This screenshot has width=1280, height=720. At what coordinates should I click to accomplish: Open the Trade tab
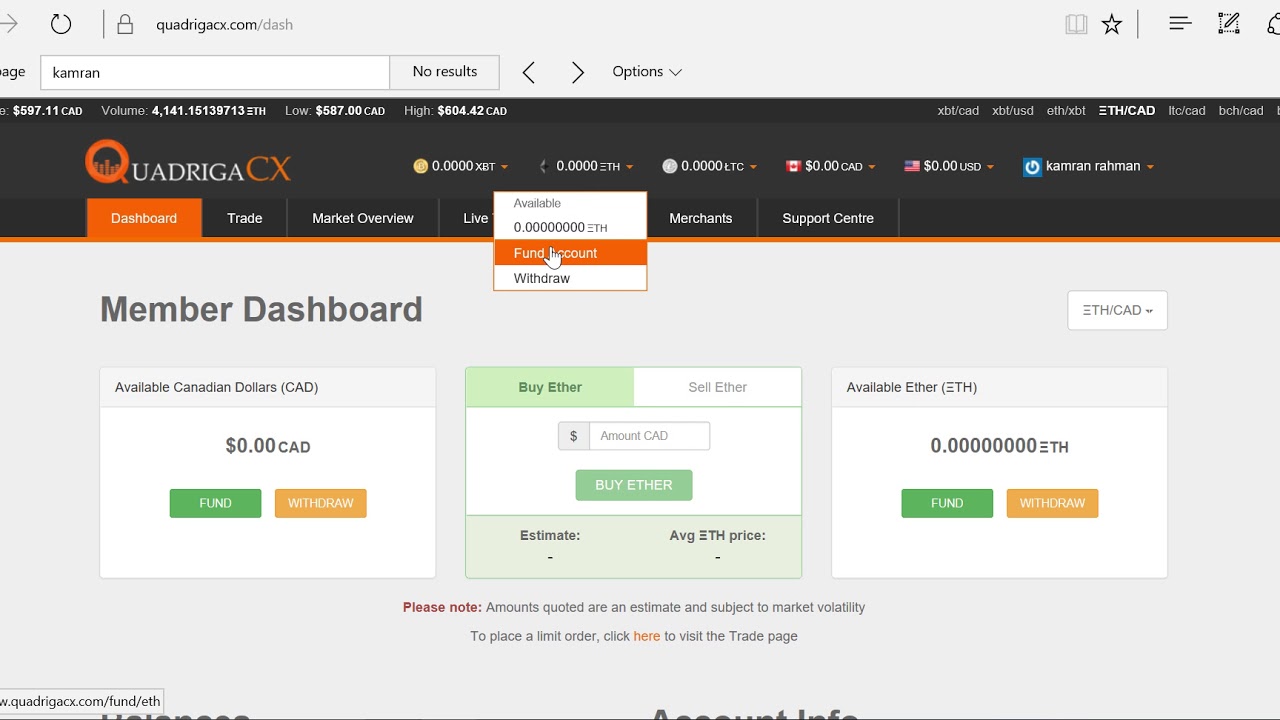(245, 218)
